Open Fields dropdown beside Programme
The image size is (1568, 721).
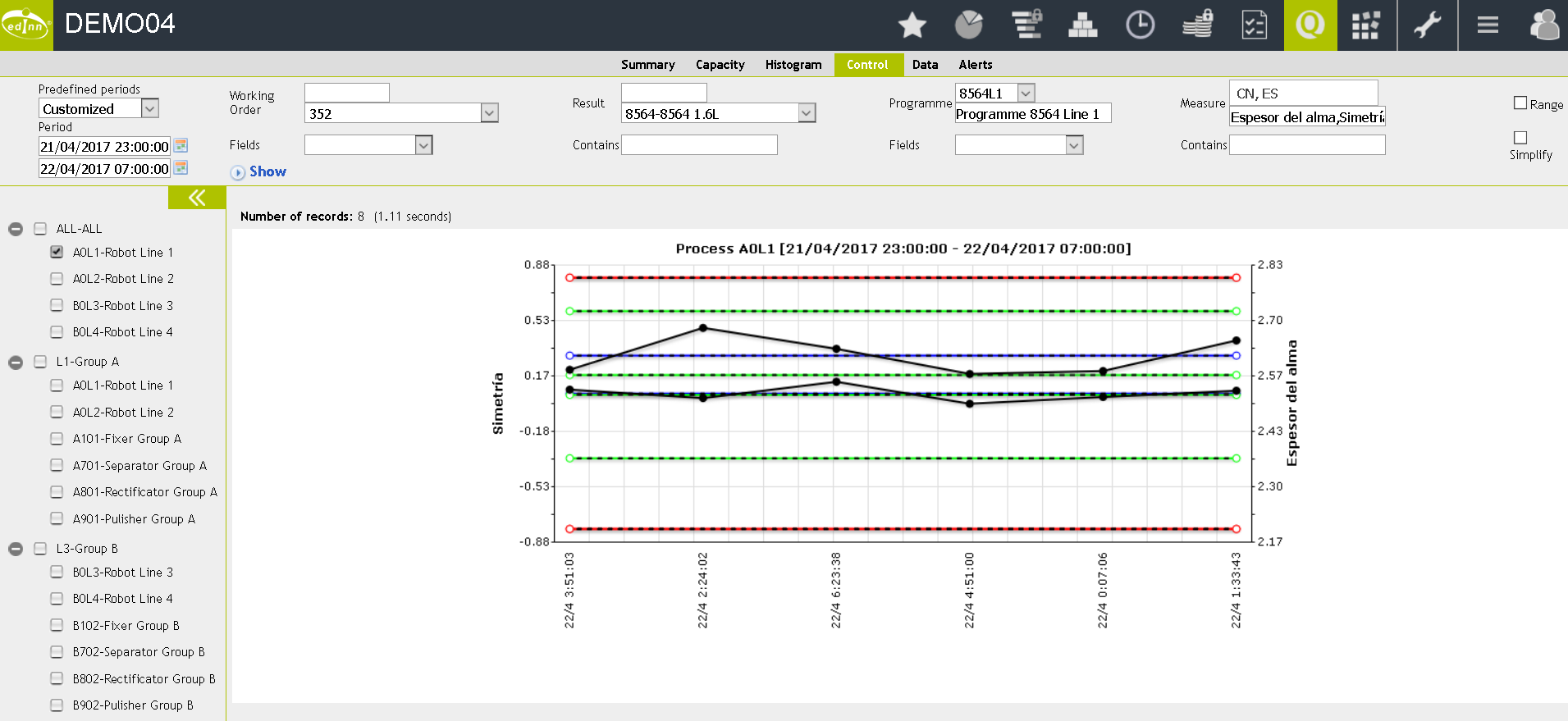[1019, 145]
